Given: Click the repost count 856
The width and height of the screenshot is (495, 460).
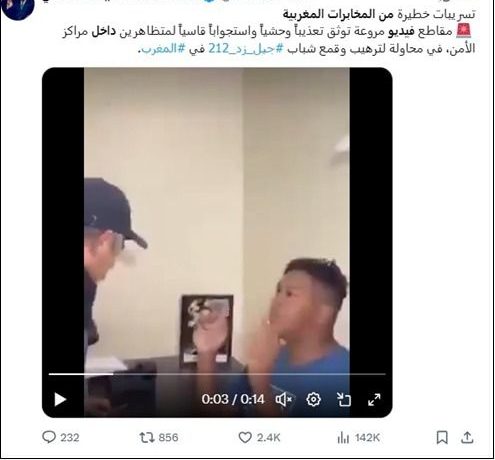Looking at the screenshot, I should click(x=168, y=437).
